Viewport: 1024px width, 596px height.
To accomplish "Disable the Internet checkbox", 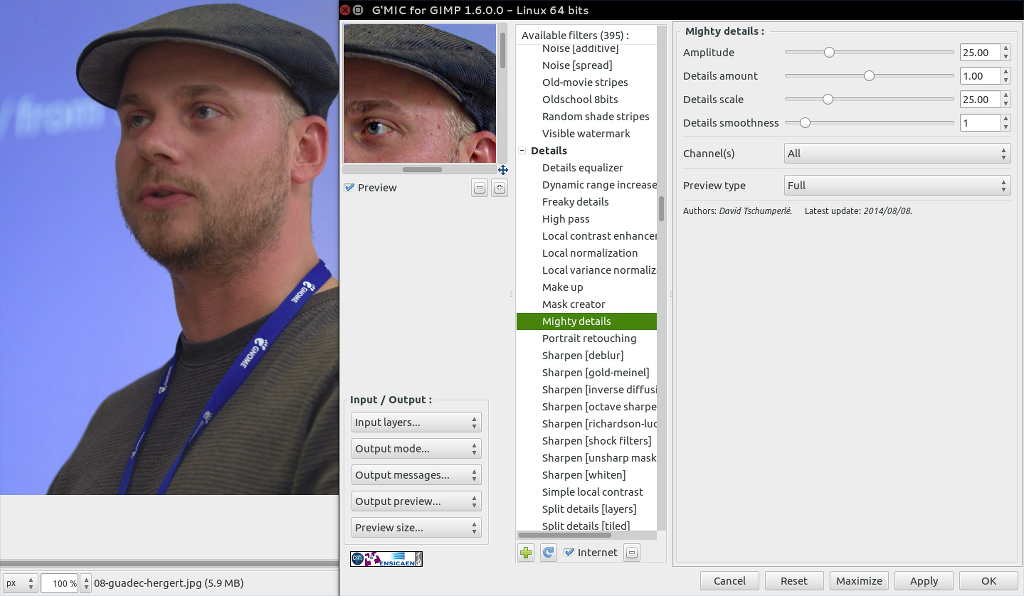I will pyautogui.click(x=569, y=552).
